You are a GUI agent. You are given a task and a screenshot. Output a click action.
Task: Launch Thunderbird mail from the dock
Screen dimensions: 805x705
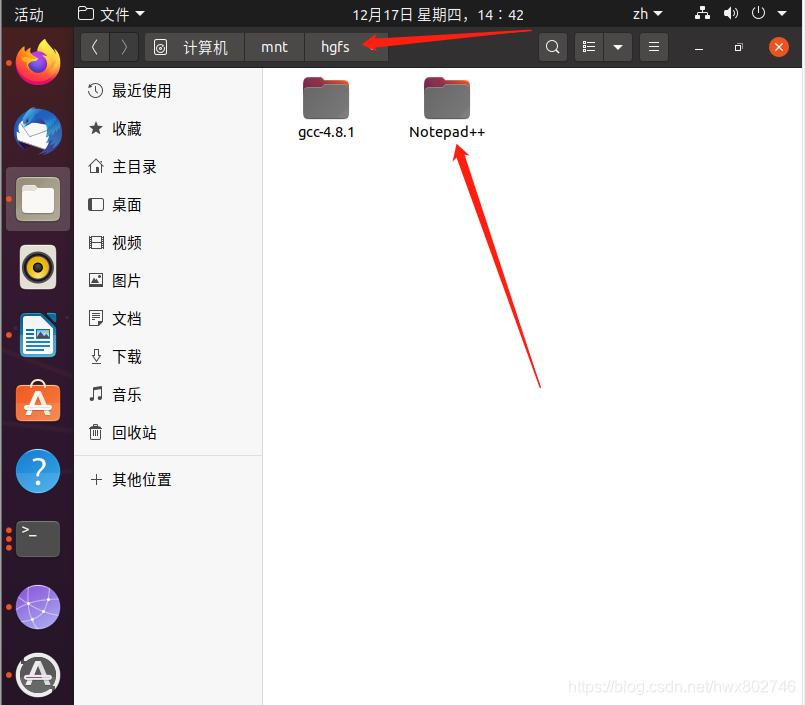pyautogui.click(x=37, y=131)
